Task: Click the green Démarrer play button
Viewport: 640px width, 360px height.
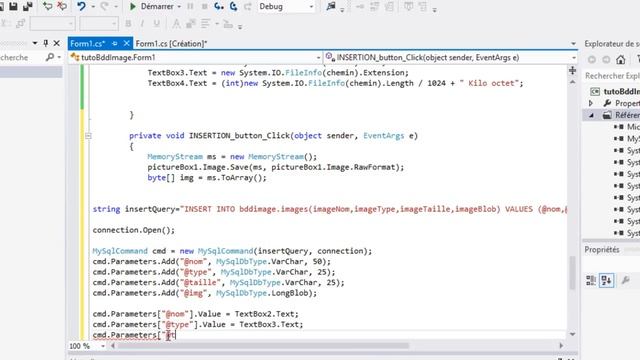Action: tap(132, 7)
